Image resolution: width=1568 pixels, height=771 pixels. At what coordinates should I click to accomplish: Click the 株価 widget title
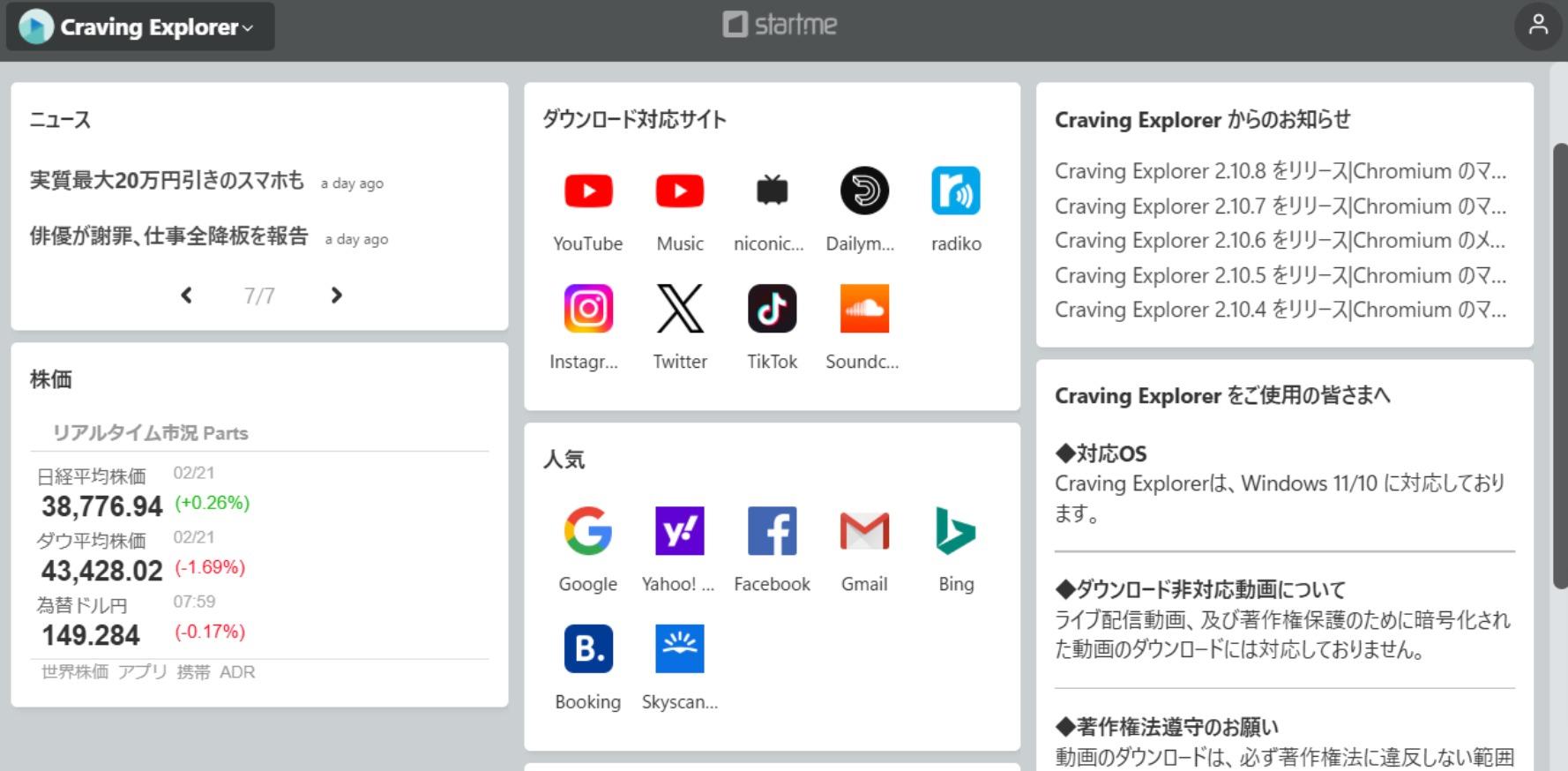[x=51, y=380]
